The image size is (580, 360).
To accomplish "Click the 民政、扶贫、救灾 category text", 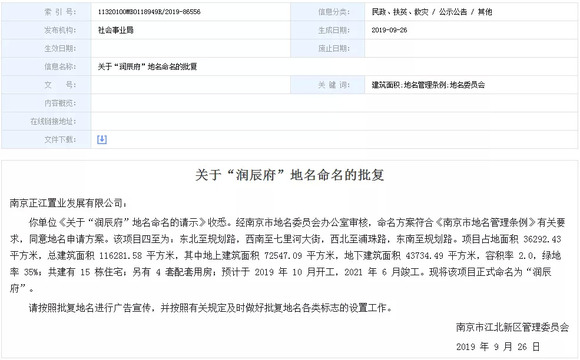I will click(x=400, y=12).
